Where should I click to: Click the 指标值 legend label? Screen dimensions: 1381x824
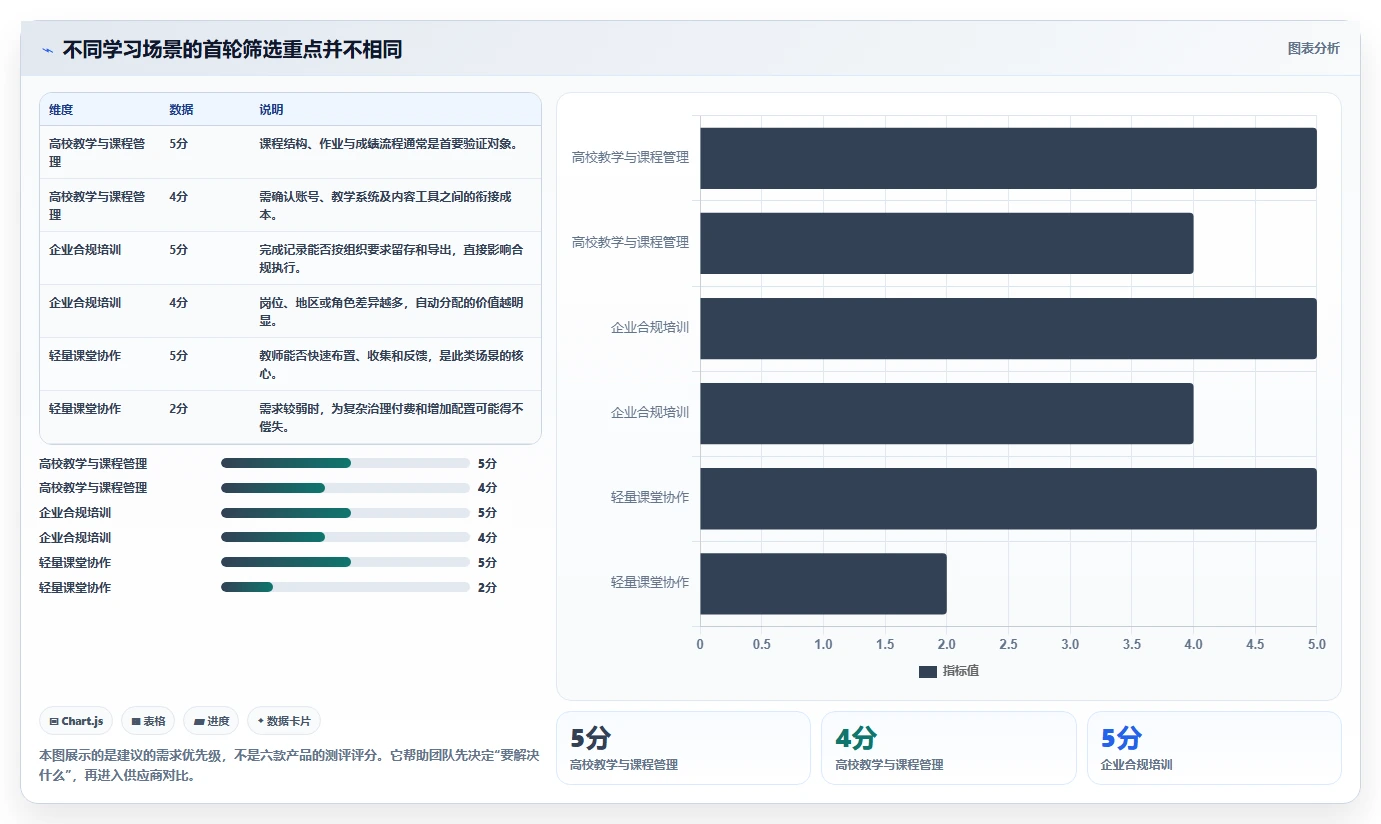coord(961,671)
